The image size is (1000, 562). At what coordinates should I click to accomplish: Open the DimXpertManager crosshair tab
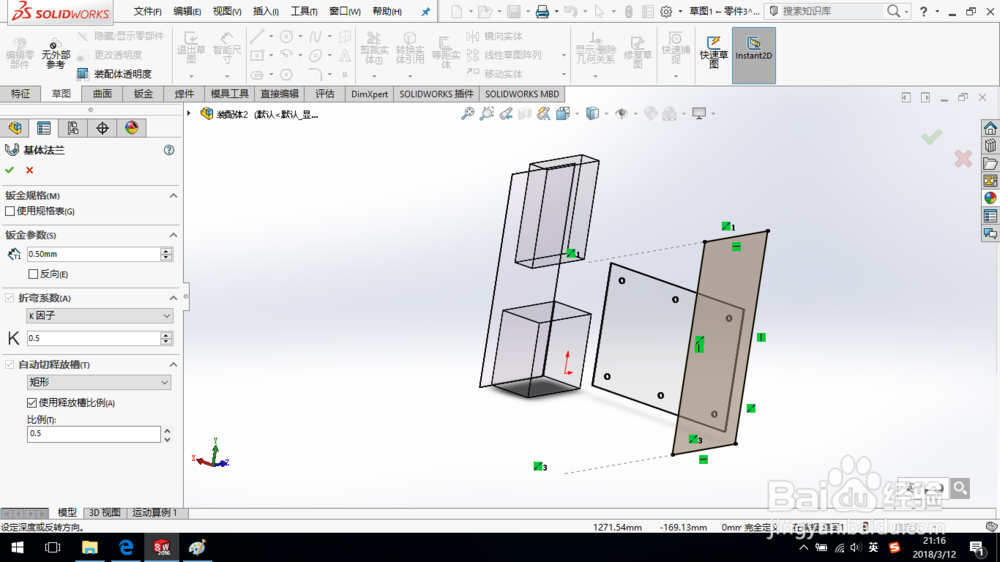click(102, 128)
